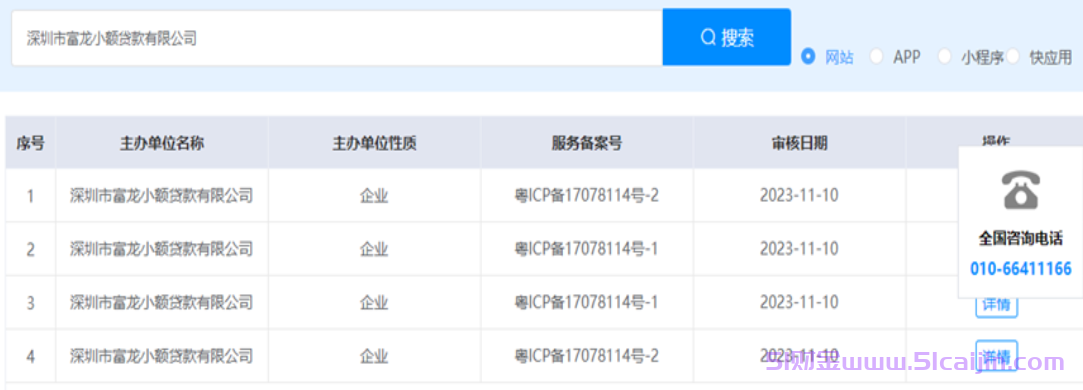
Task: Click 粤ICP备17078114号-2 in row 1
Action: coord(587,195)
